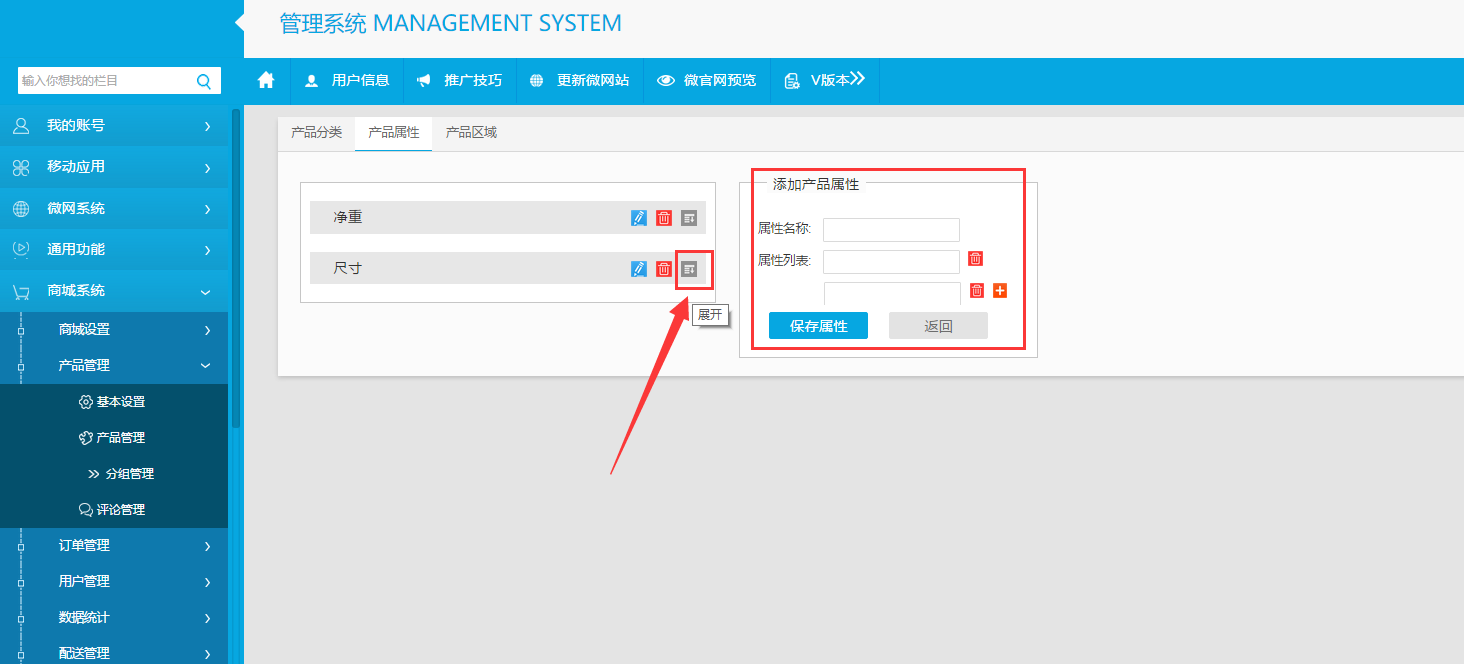Open 微官网预览 from top navigation
Viewport: 1464px width, 664px height.
tap(706, 81)
